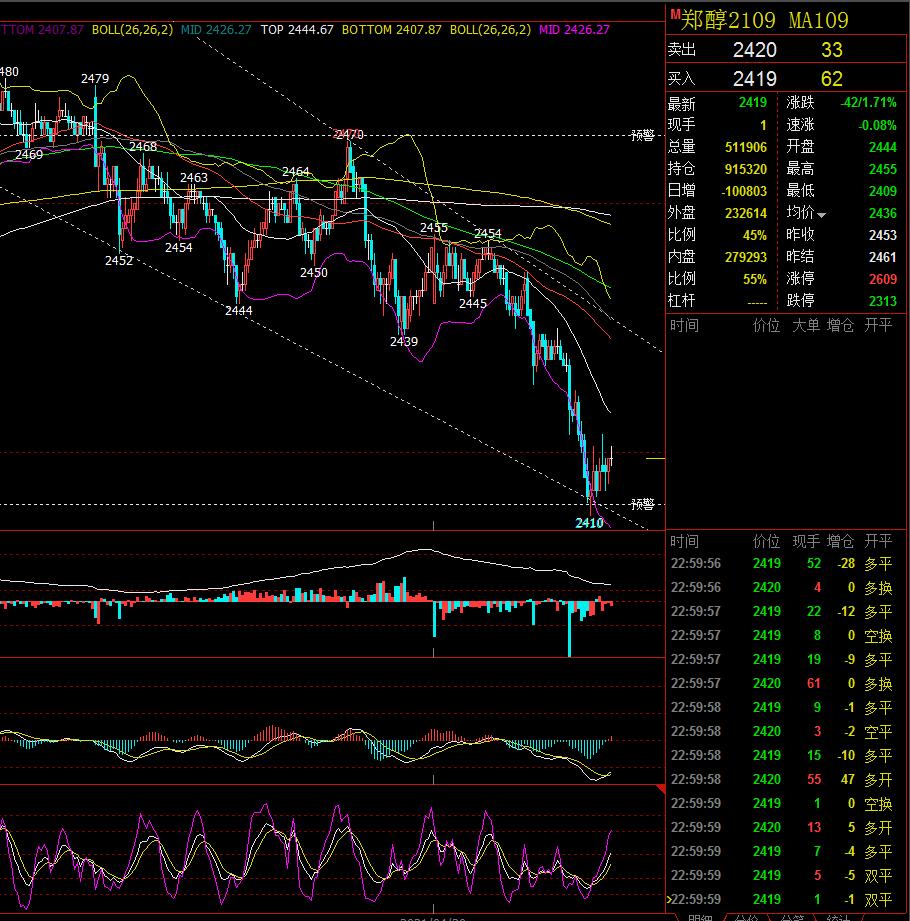
Task: Click the 2464 price label on chart
Action: [296, 172]
